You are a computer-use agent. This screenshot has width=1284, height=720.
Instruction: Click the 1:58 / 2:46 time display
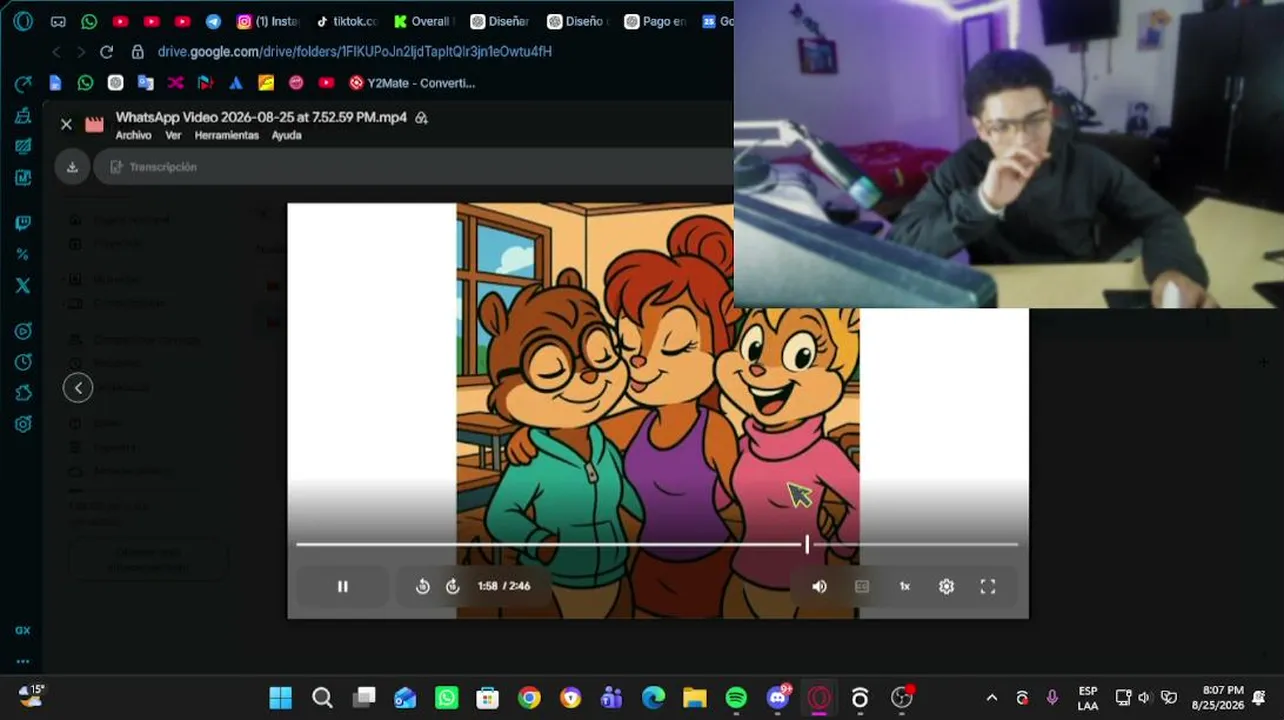click(504, 586)
